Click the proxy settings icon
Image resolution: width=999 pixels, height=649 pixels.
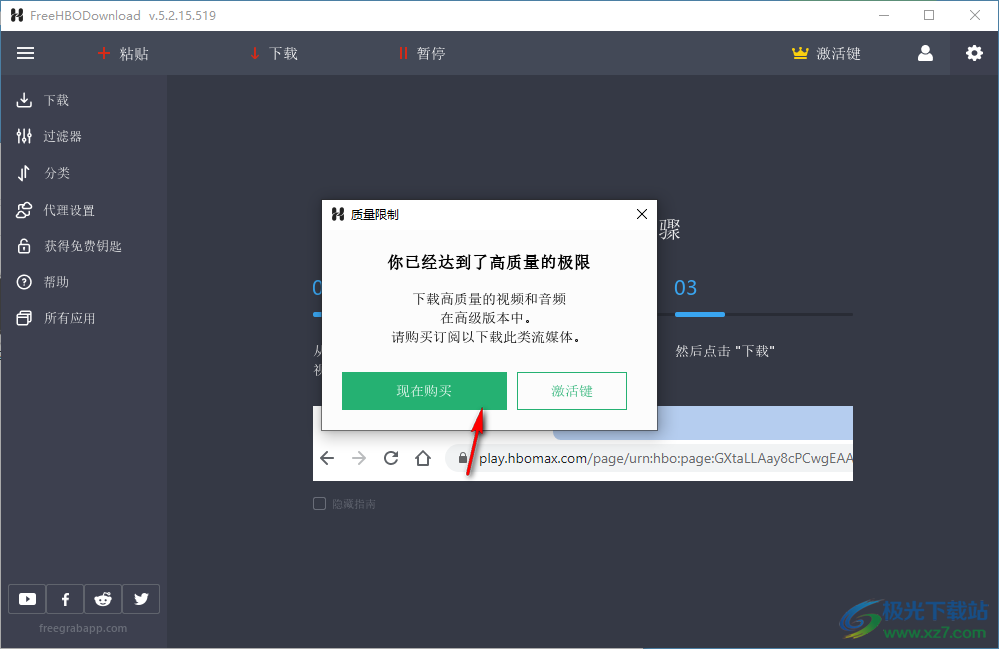click(x=24, y=210)
